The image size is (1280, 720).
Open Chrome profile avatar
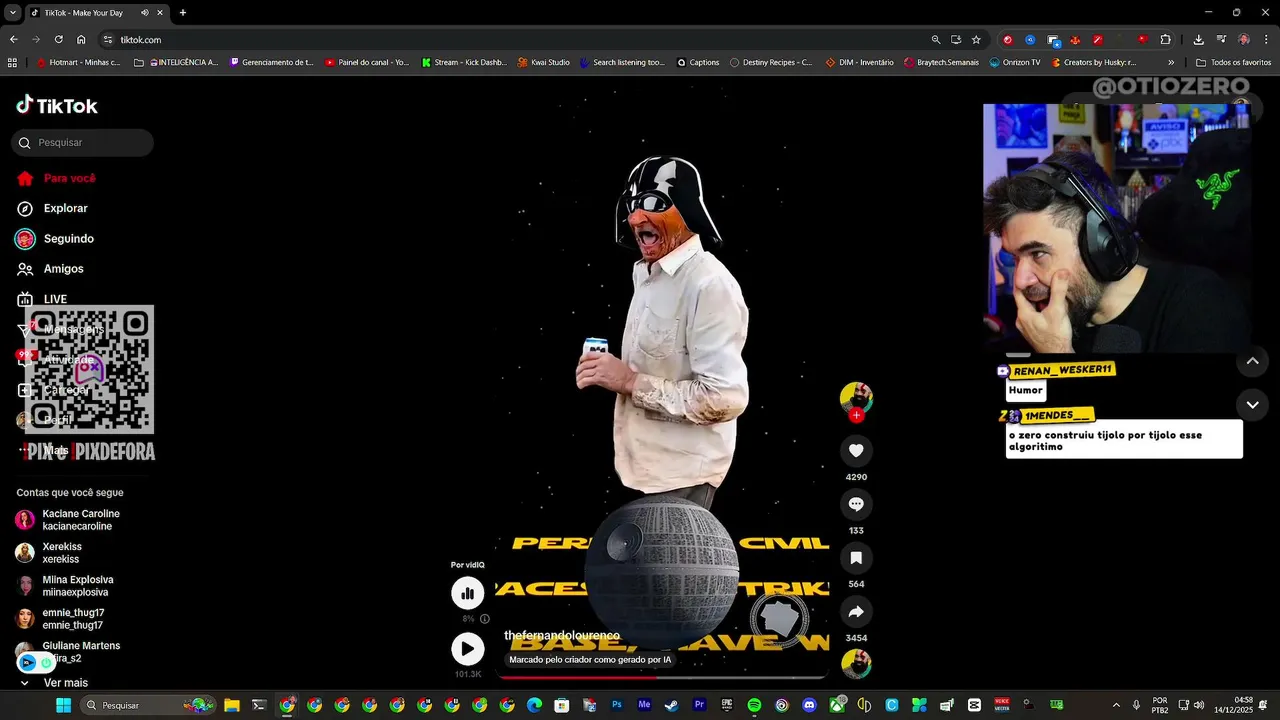[x=1244, y=40]
